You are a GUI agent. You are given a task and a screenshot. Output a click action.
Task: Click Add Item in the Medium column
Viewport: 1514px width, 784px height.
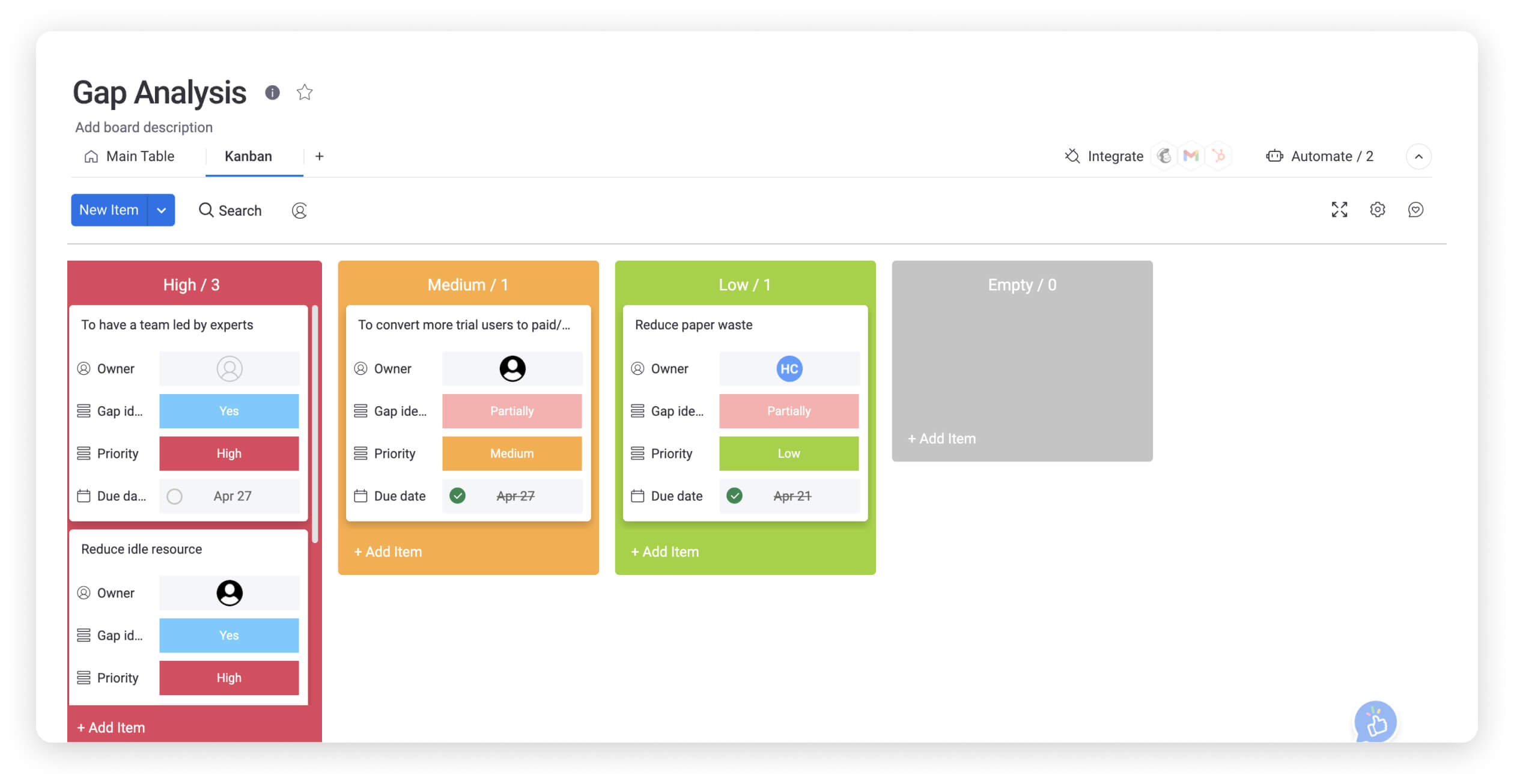coord(388,550)
